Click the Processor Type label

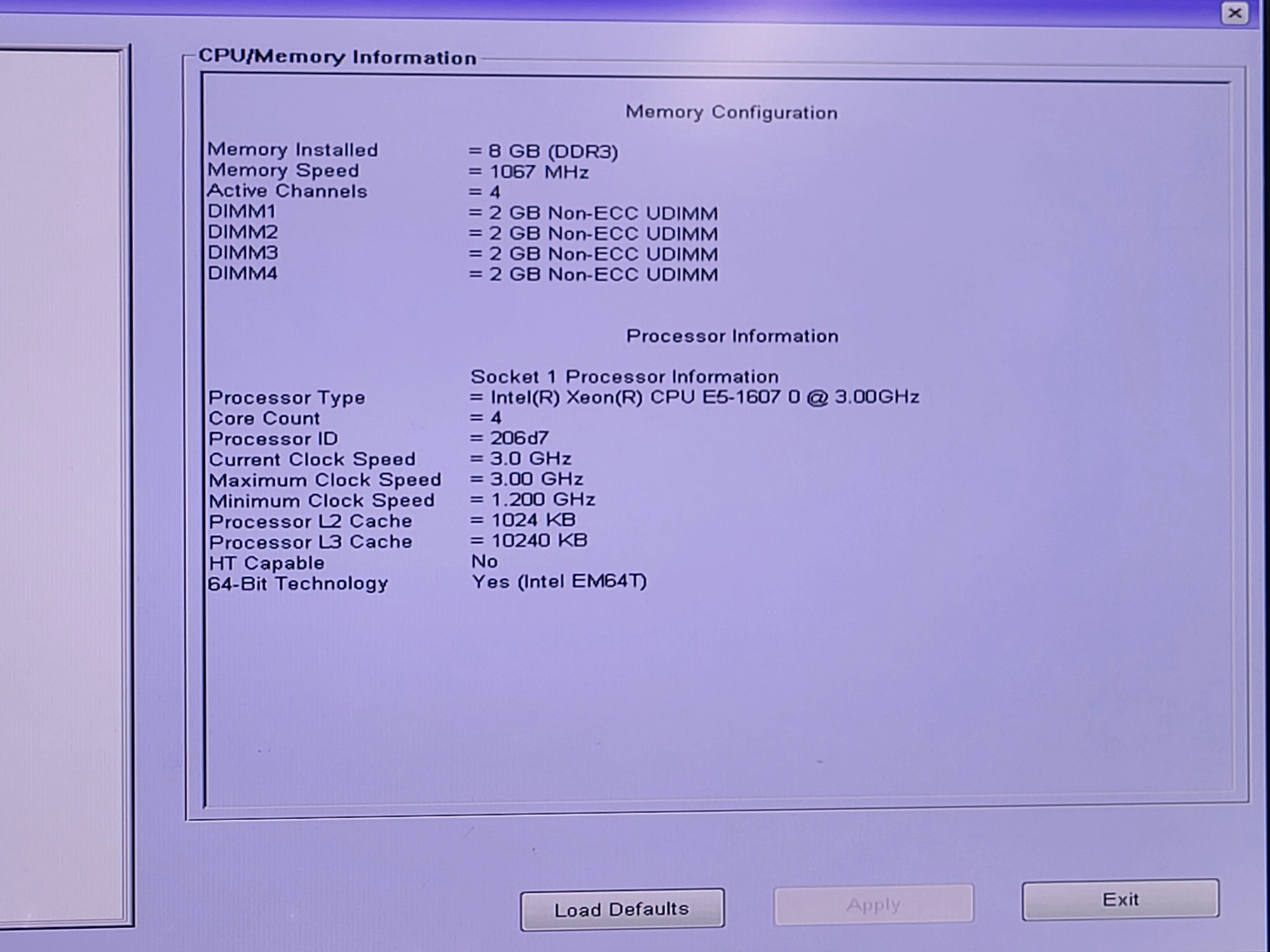286,398
